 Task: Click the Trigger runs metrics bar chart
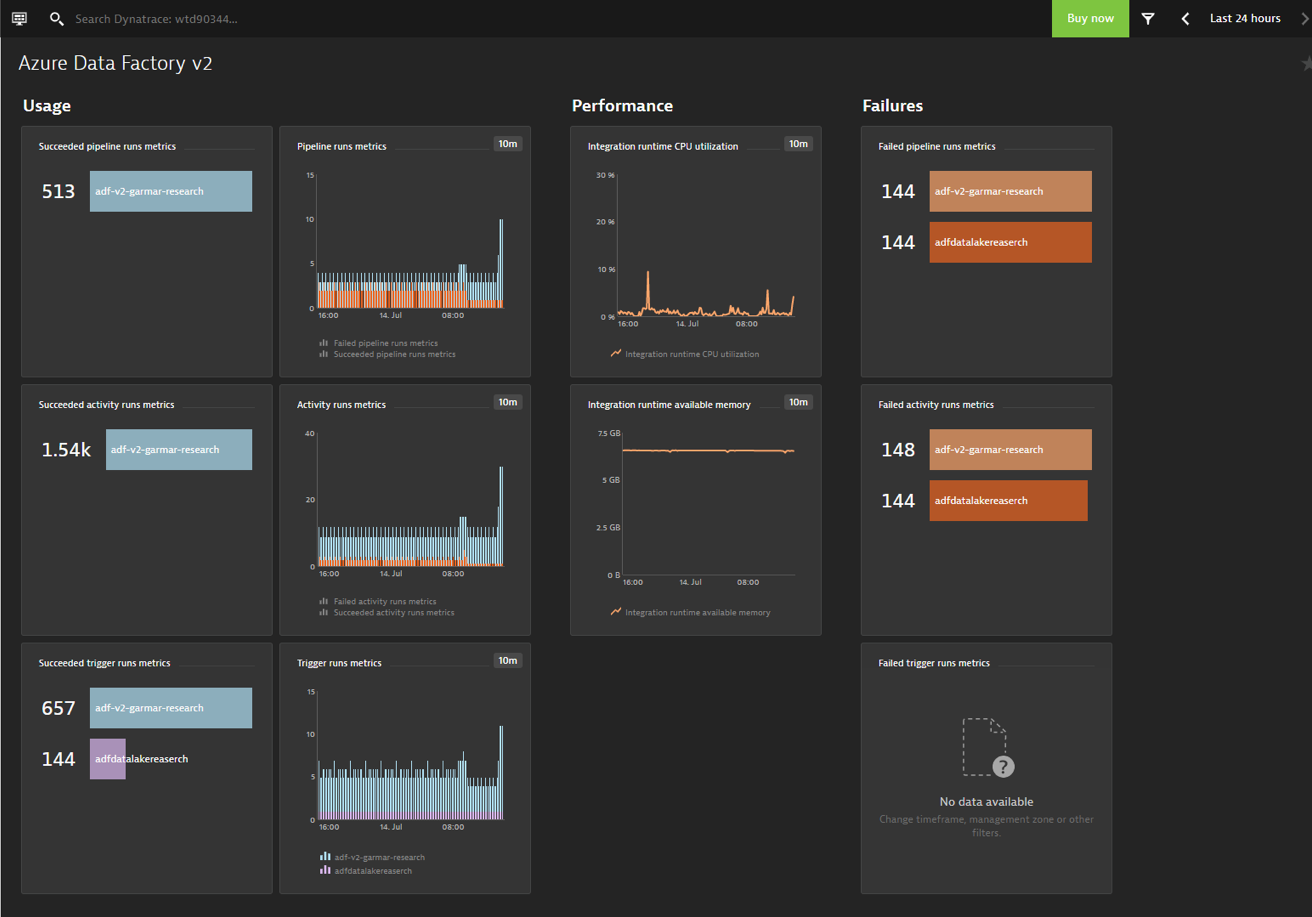tap(409, 756)
